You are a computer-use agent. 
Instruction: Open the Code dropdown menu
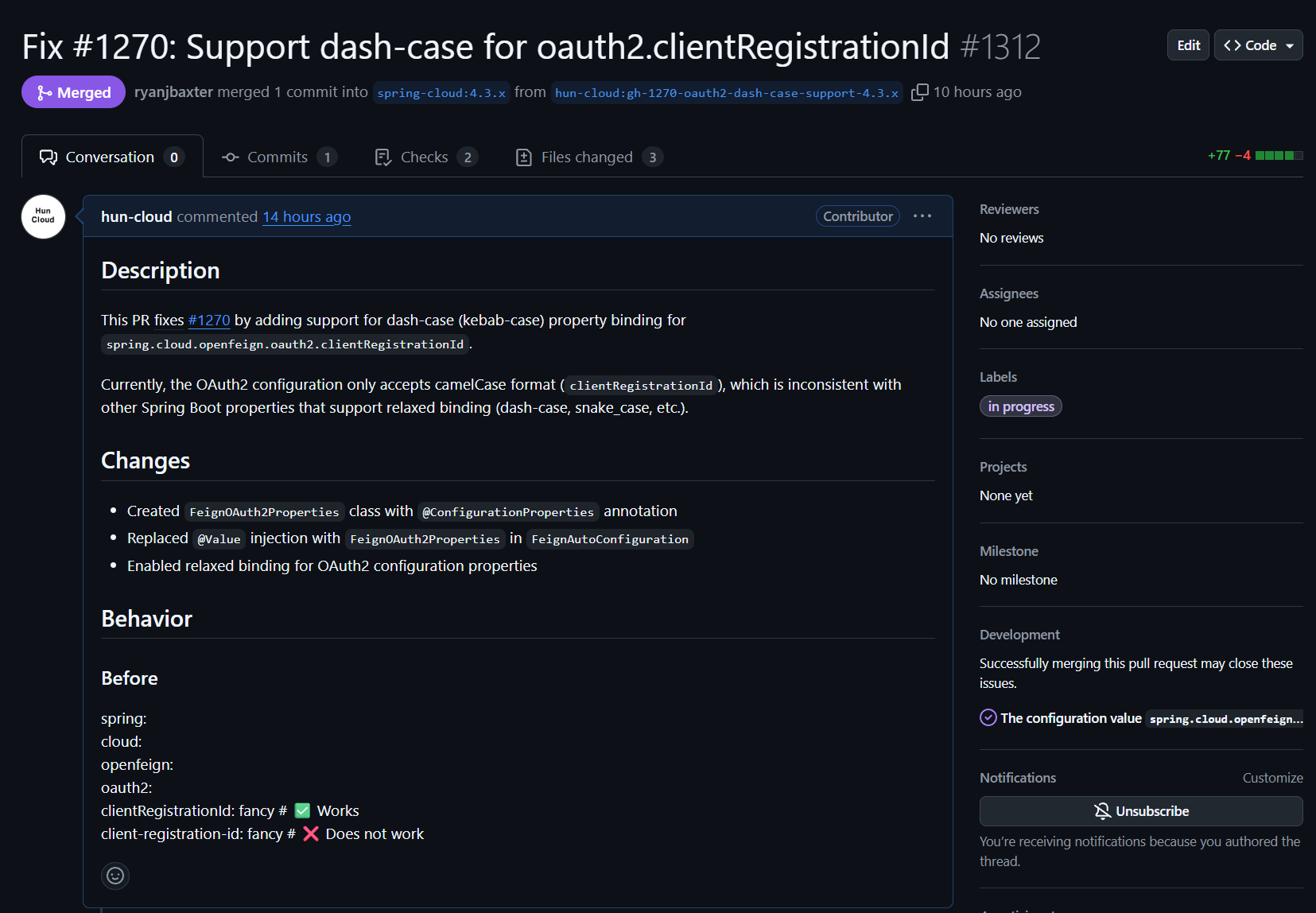click(x=1258, y=45)
